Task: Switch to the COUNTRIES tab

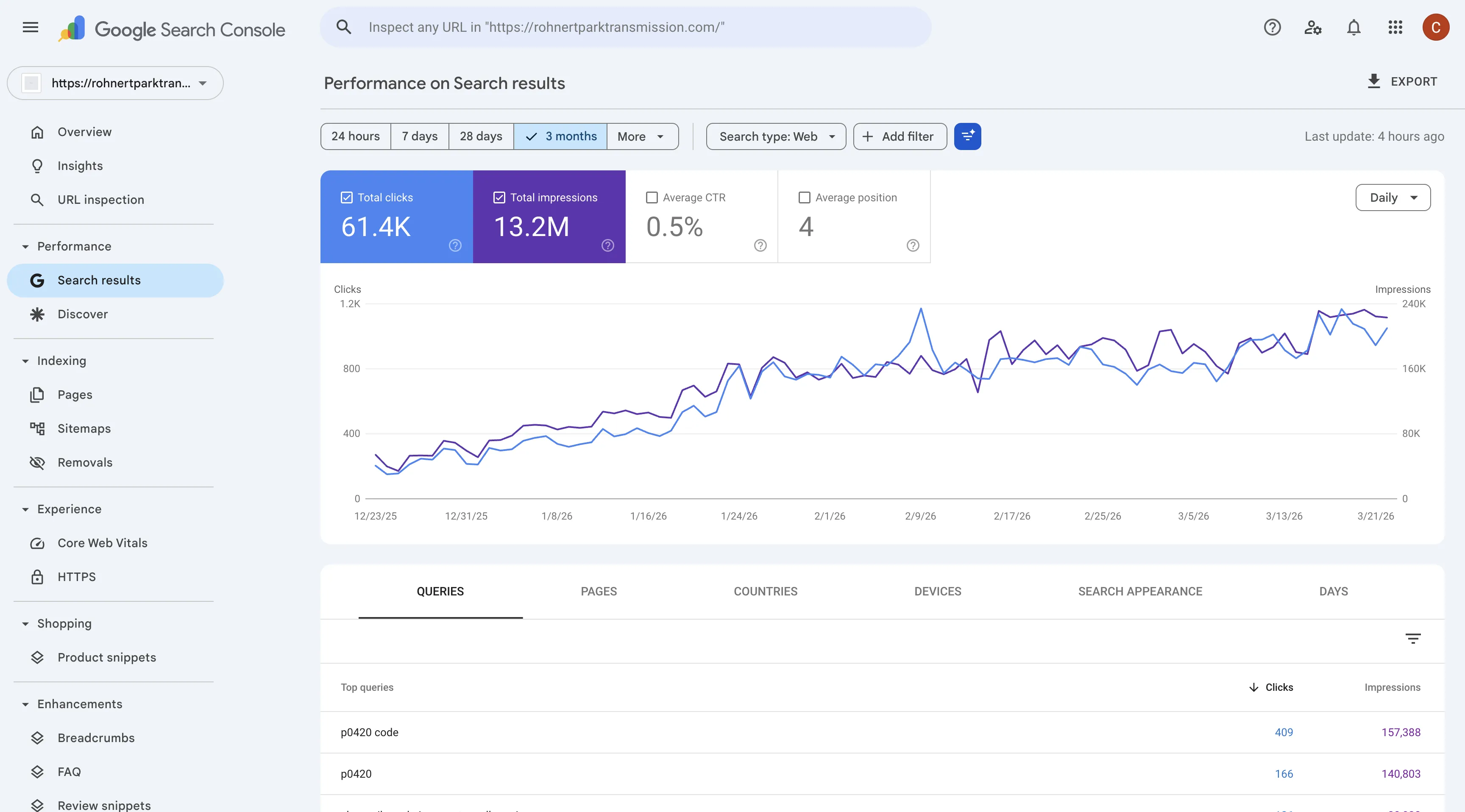Action: (766, 591)
